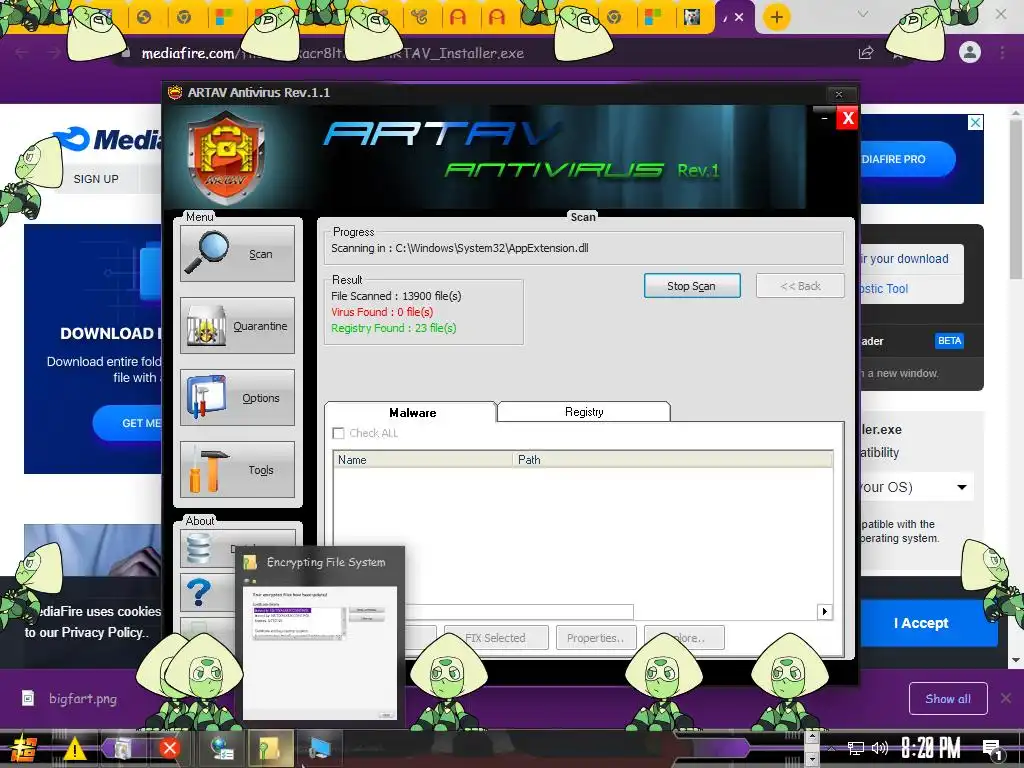The height and width of the screenshot is (768, 1024).
Task: Click the red X on ARTAV banner
Action: [848, 118]
